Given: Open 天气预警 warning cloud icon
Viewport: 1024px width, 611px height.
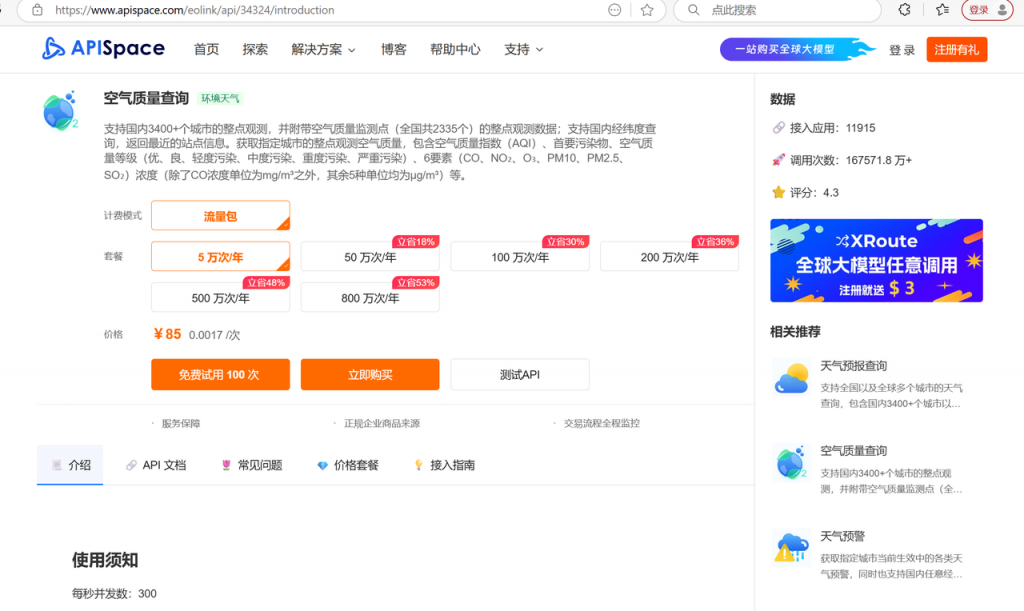Looking at the screenshot, I should [791, 547].
